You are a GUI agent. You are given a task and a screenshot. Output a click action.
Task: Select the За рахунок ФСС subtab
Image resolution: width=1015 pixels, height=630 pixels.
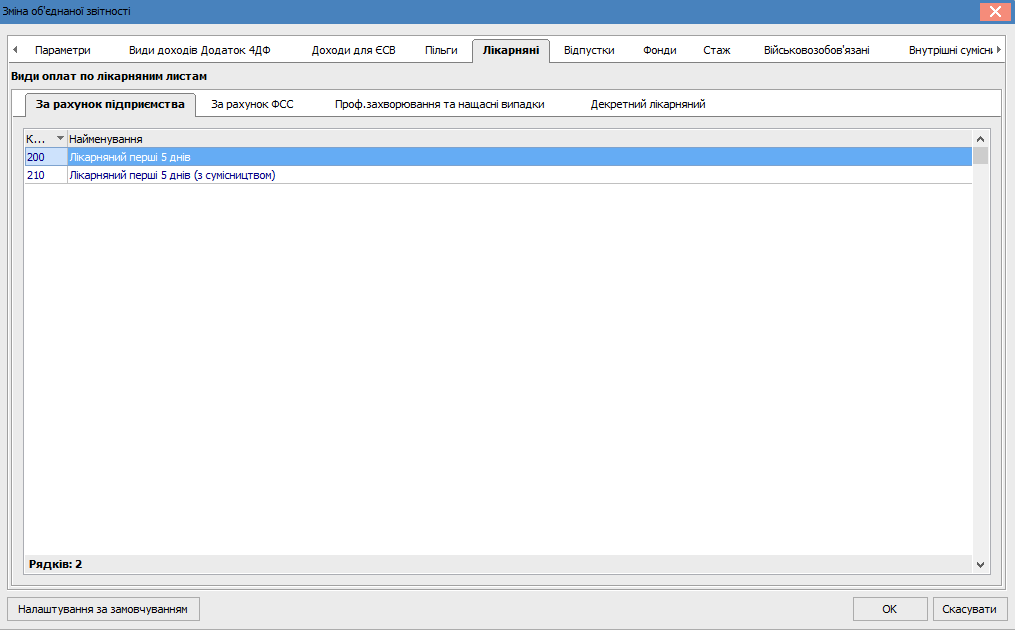click(x=252, y=104)
